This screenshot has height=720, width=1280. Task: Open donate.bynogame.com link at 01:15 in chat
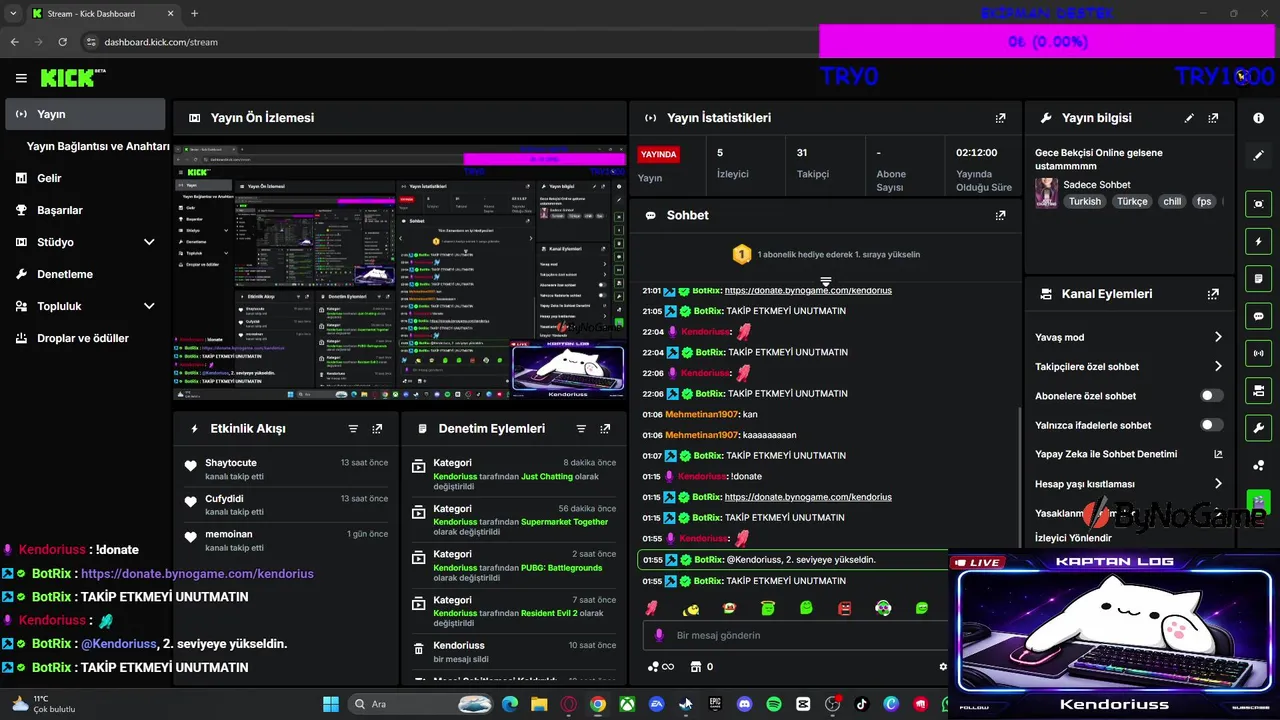[808, 497]
